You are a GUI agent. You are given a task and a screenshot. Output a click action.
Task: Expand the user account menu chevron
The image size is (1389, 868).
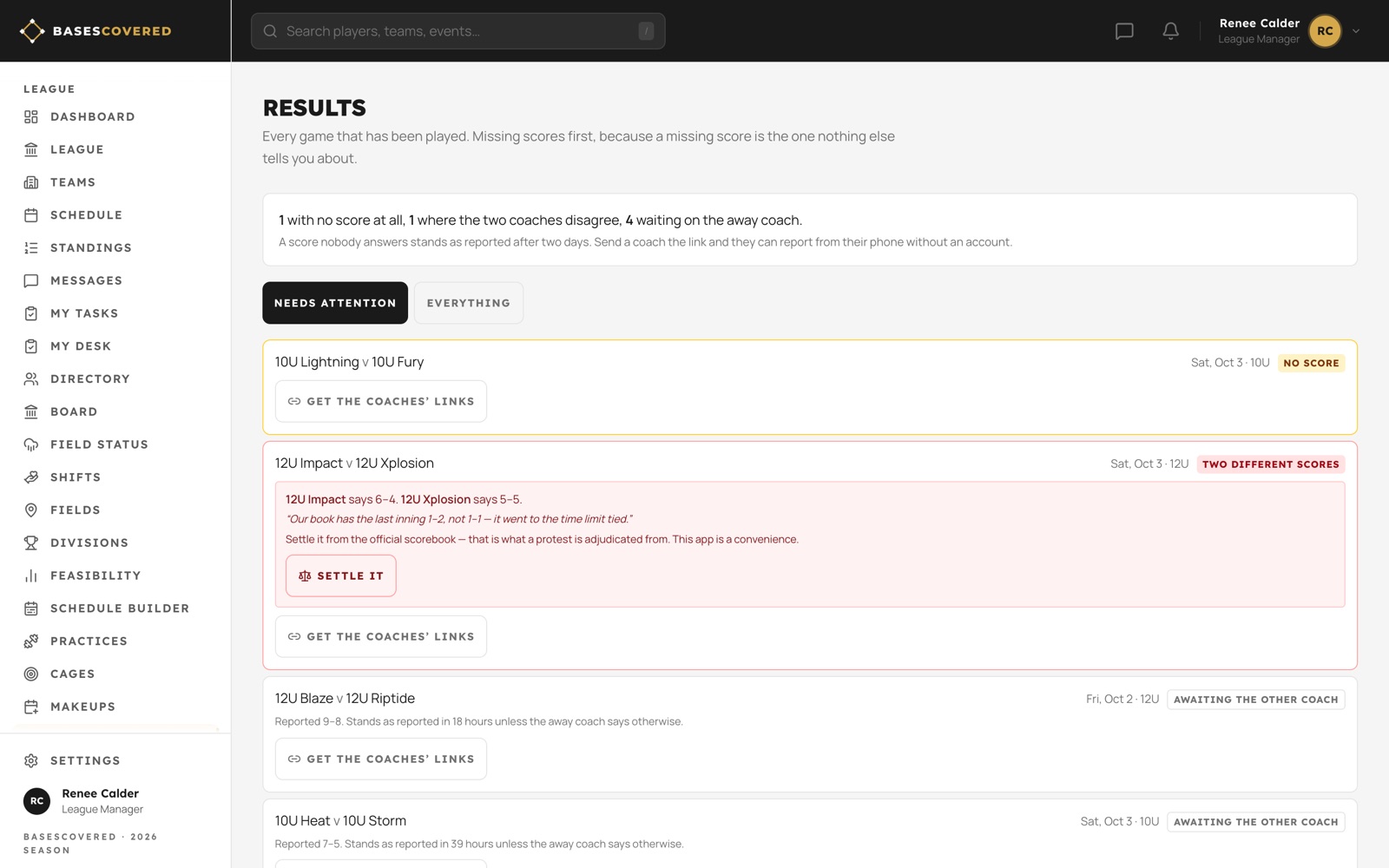click(x=1356, y=31)
